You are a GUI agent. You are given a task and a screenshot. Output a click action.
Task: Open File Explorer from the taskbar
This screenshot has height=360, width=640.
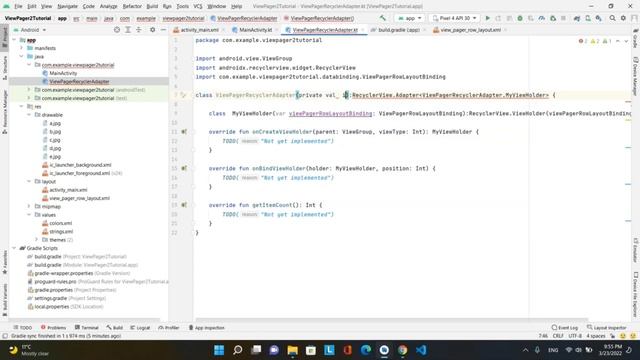coord(292,350)
